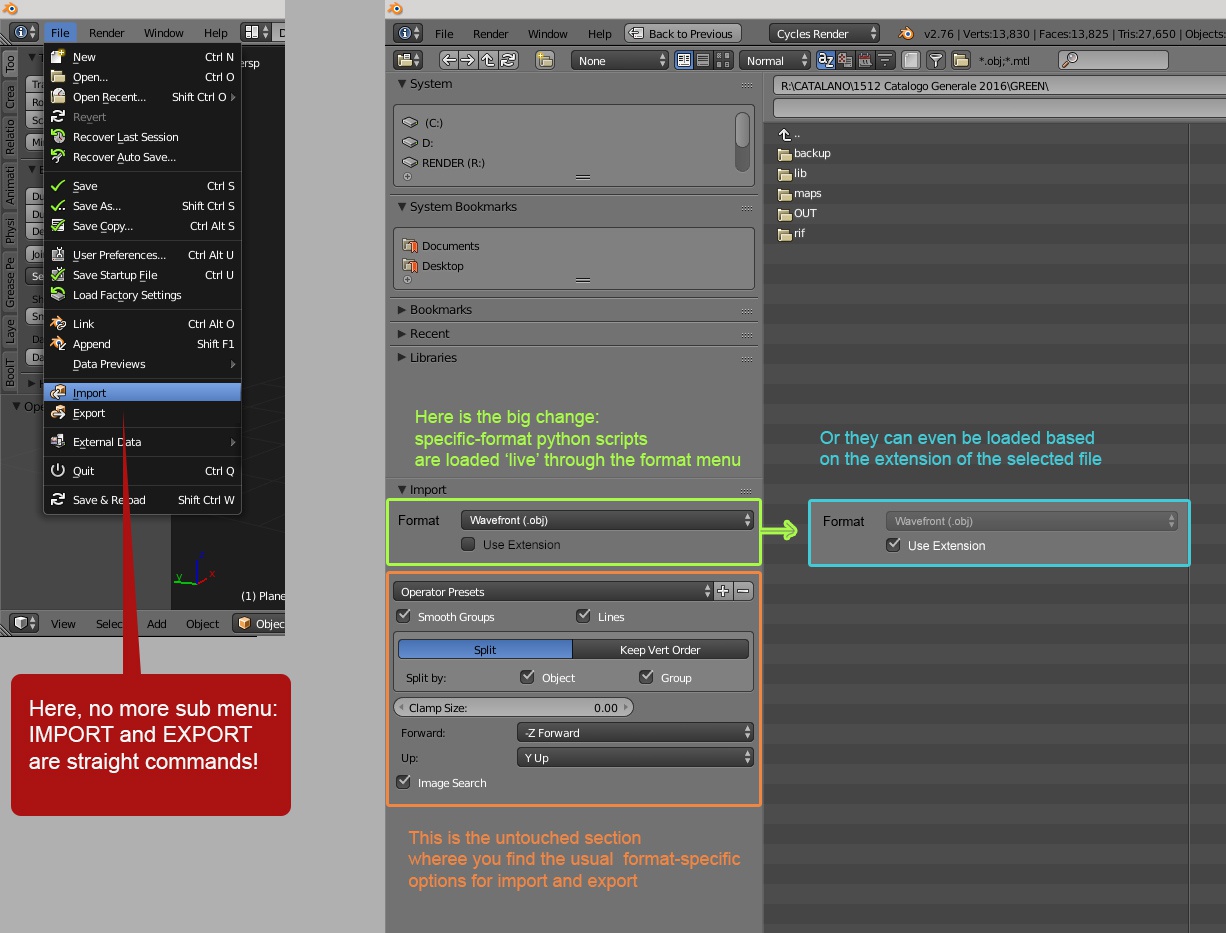
Task: Sort files by size
Action: coord(885,60)
